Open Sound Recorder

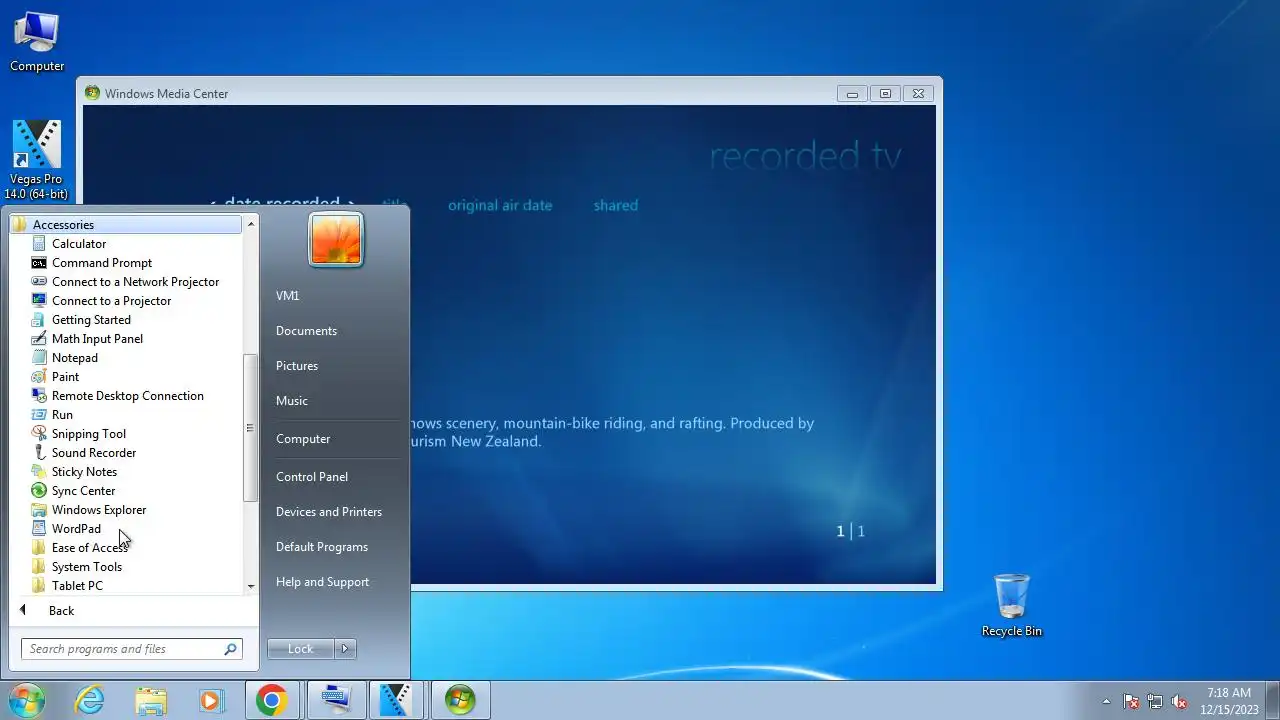click(94, 453)
